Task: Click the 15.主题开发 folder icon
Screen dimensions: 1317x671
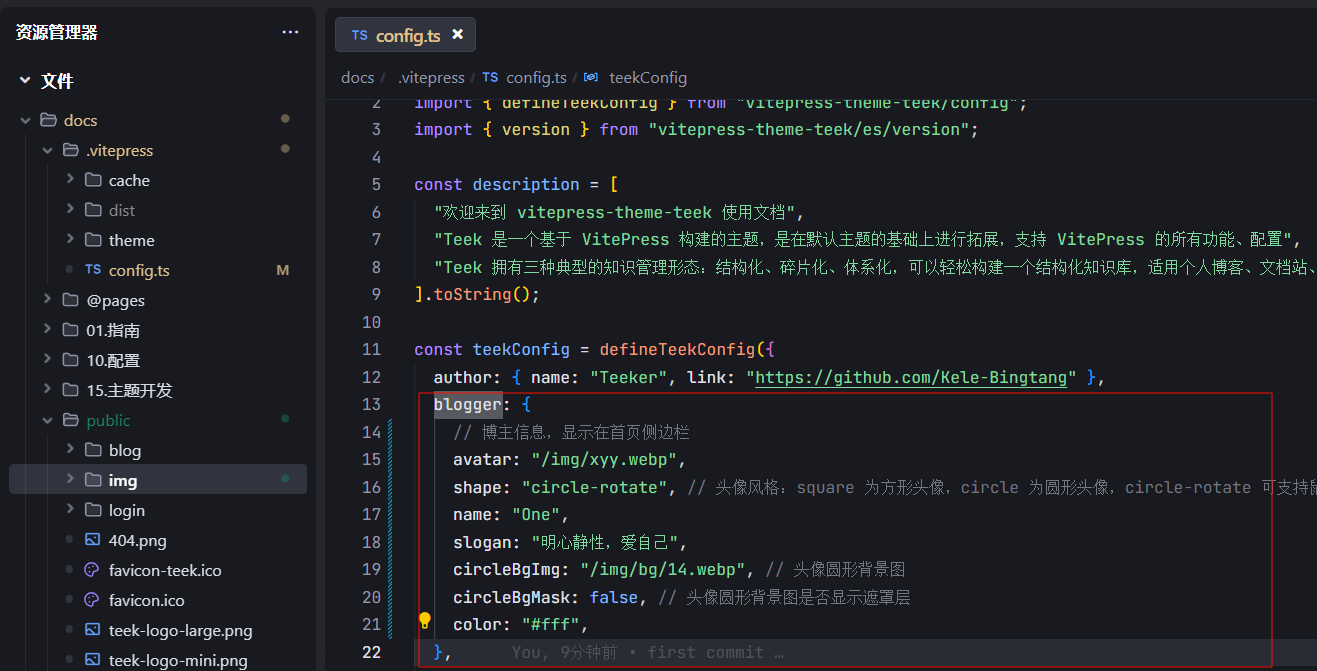Action: [x=70, y=390]
